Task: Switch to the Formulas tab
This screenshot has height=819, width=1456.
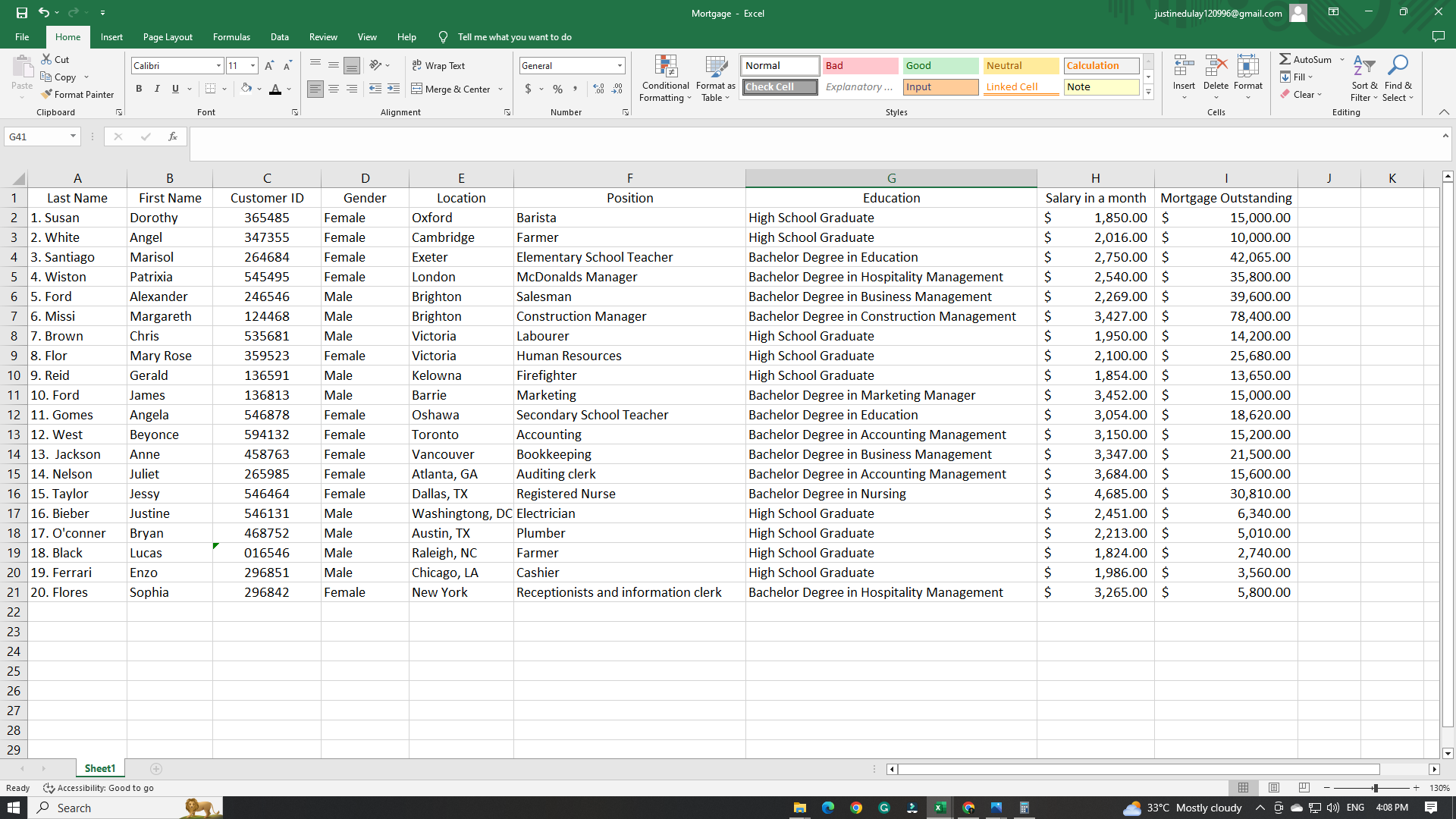Action: (x=231, y=37)
